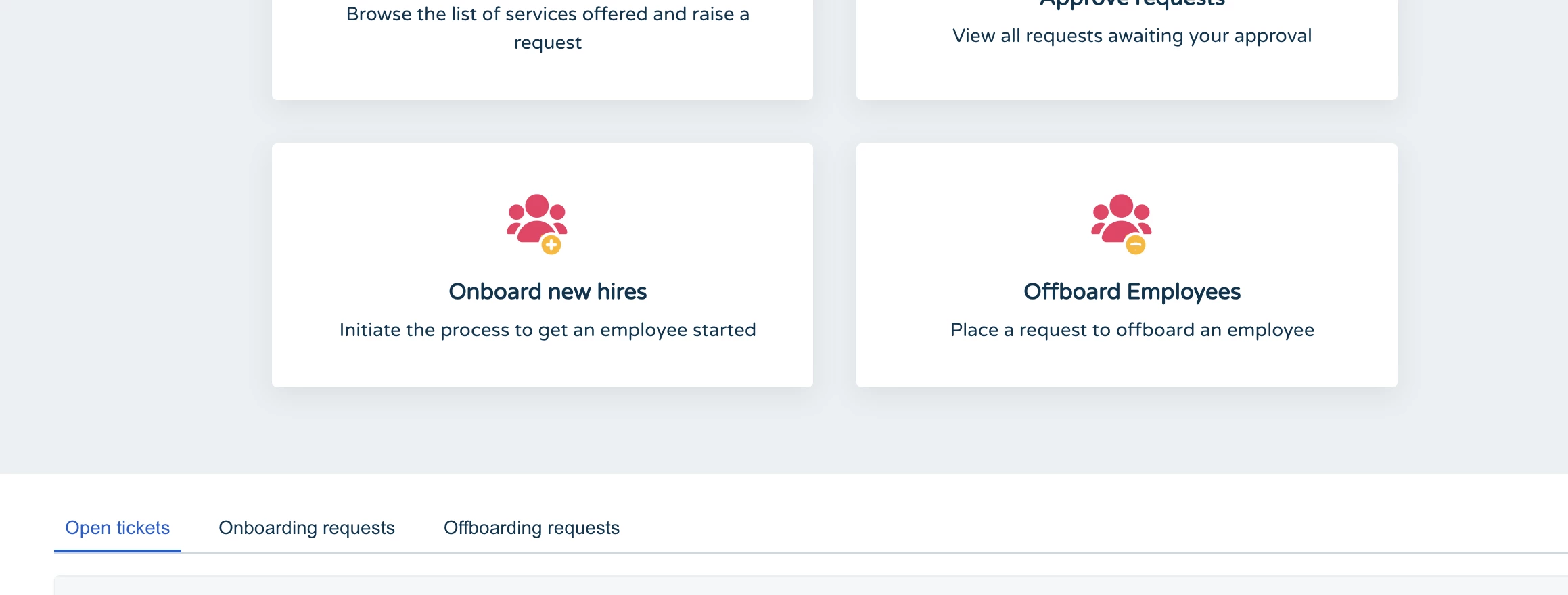Open the Onboard new hires heading
The width and height of the screenshot is (1568, 595).
pyautogui.click(x=547, y=291)
